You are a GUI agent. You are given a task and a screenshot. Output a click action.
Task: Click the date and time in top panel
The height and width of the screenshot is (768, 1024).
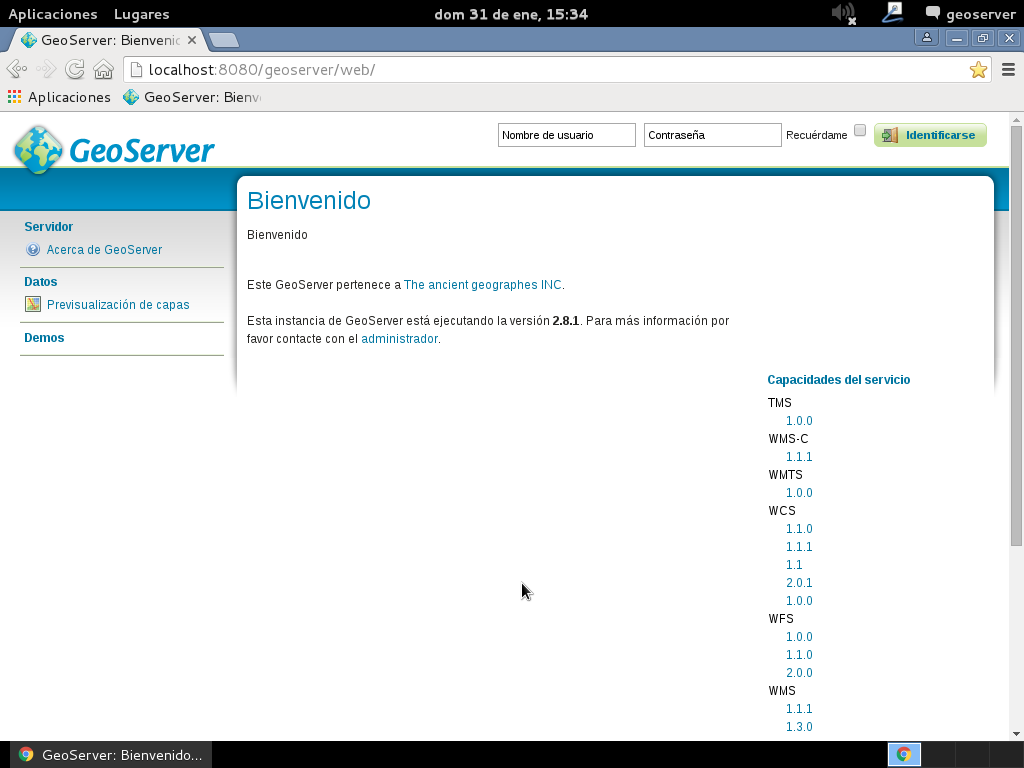point(511,14)
